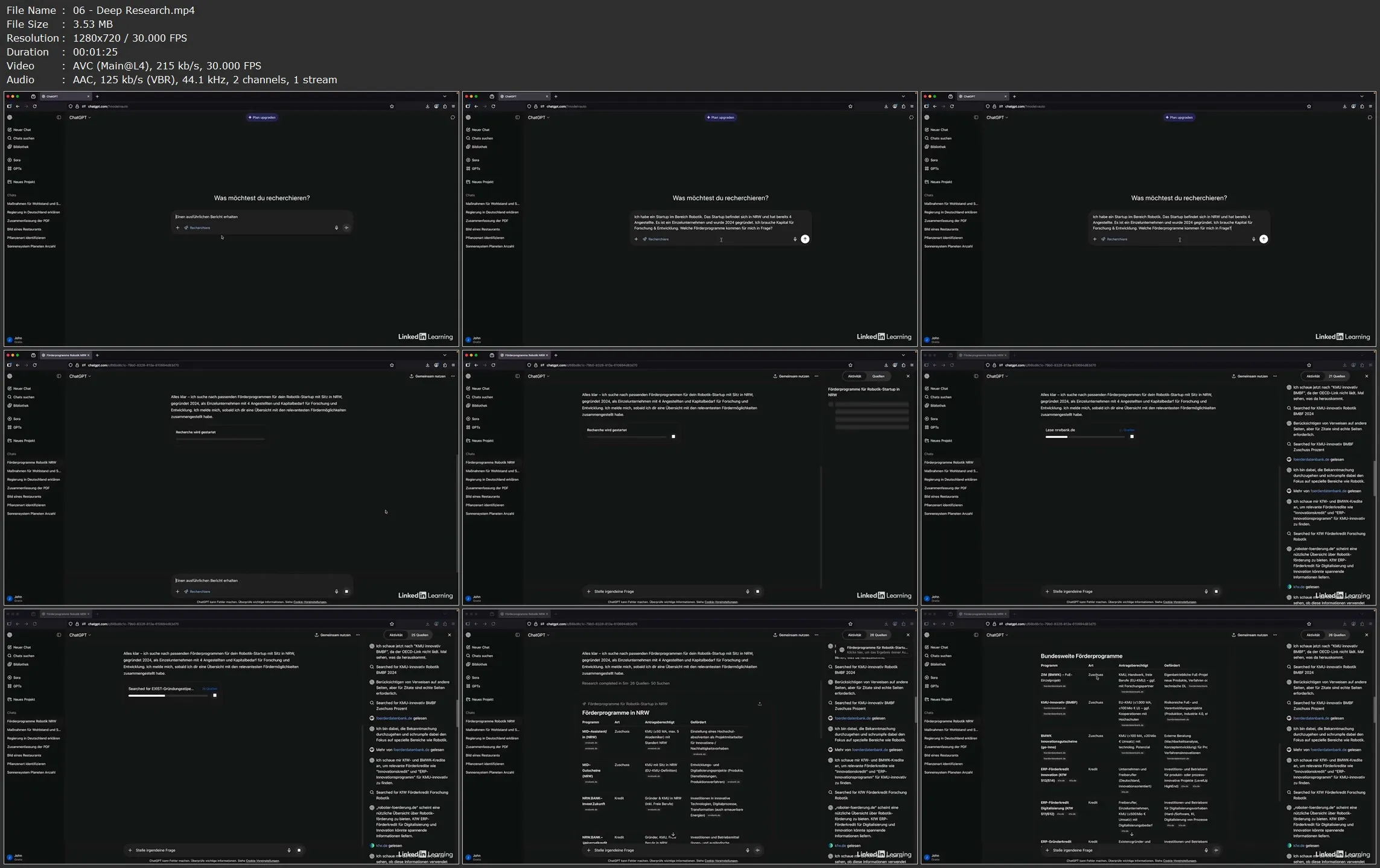Click the white send arrow in the second thumbnail
This screenshot has width=1380, height=868.
[805, 239]
